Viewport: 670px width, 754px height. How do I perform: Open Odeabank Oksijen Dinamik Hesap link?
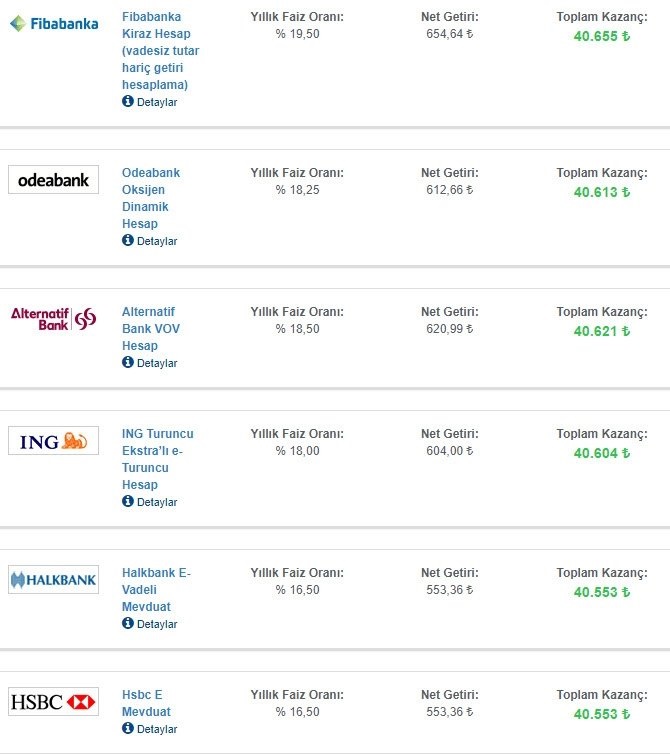pyautogui.click(x=151, y=198)
